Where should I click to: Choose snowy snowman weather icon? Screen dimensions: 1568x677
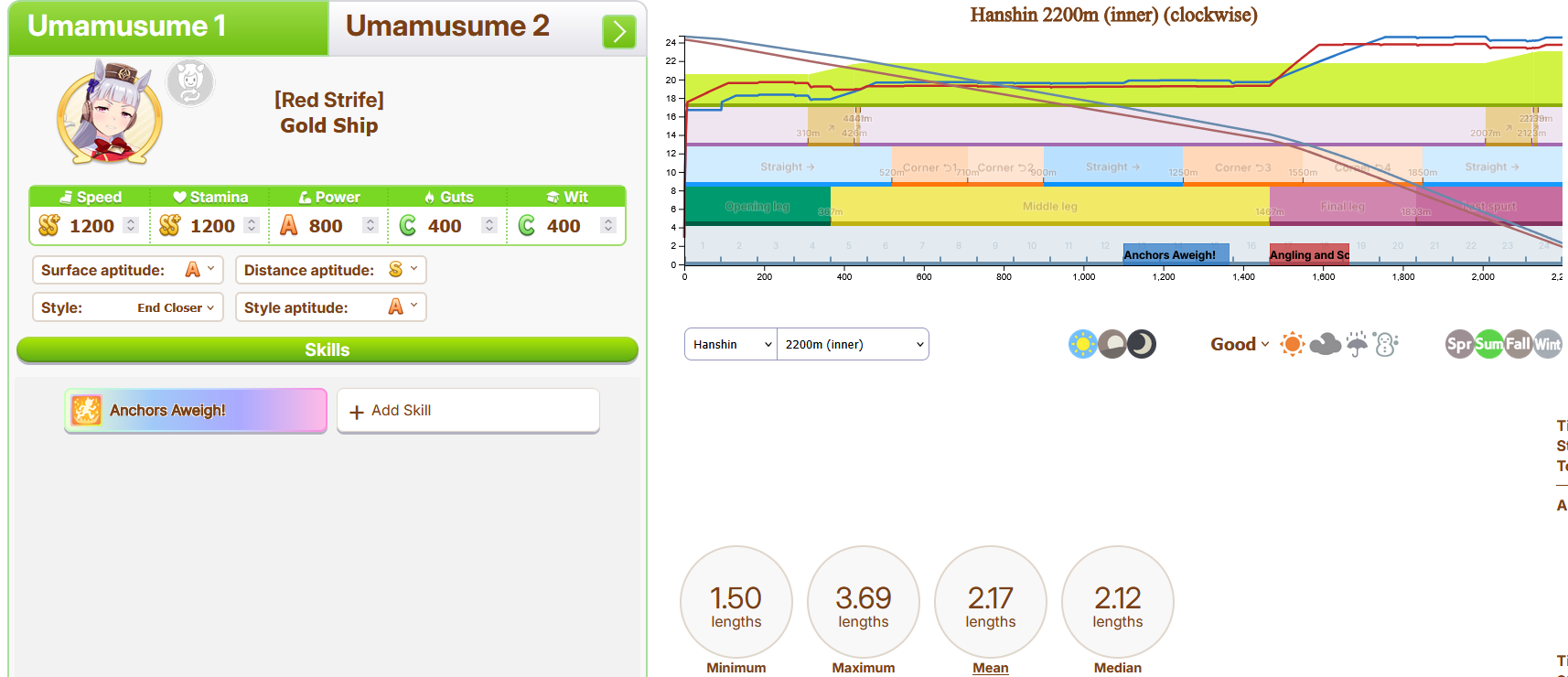tap(1386, 344)
